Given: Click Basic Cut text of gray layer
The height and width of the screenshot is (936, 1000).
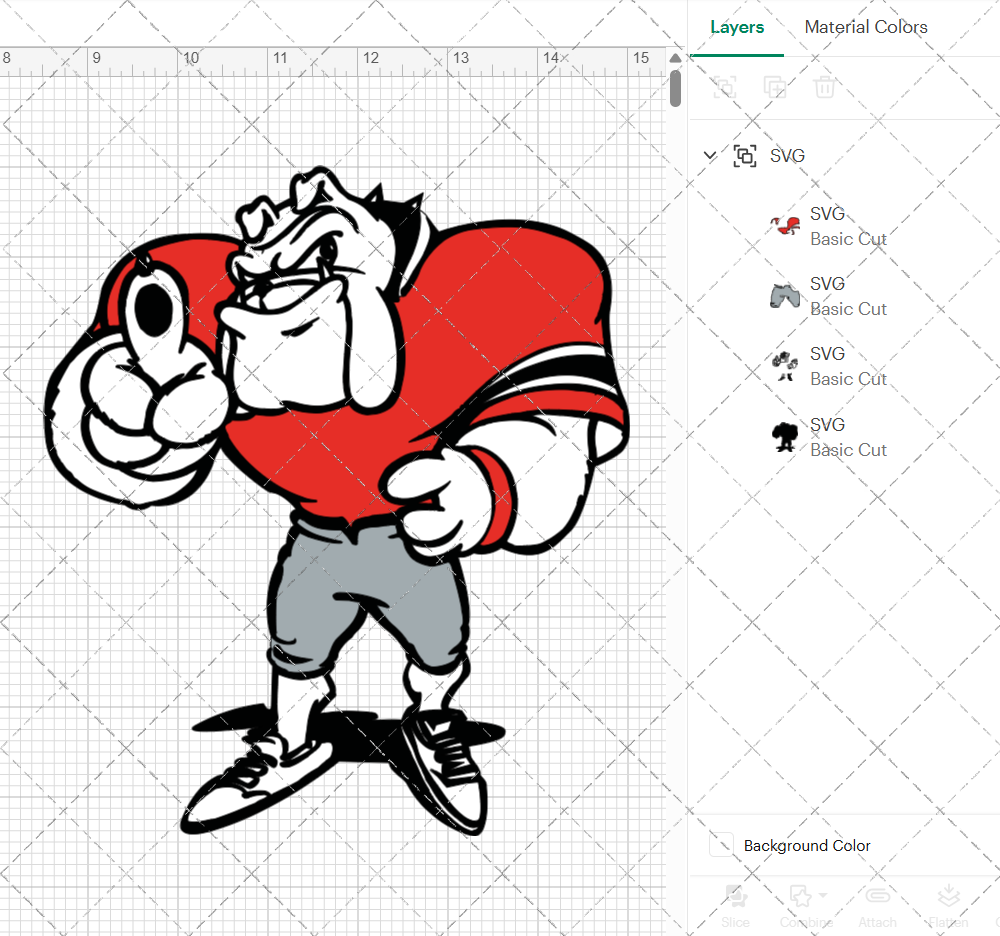Looking at the screenshot, I should (848, 309).
